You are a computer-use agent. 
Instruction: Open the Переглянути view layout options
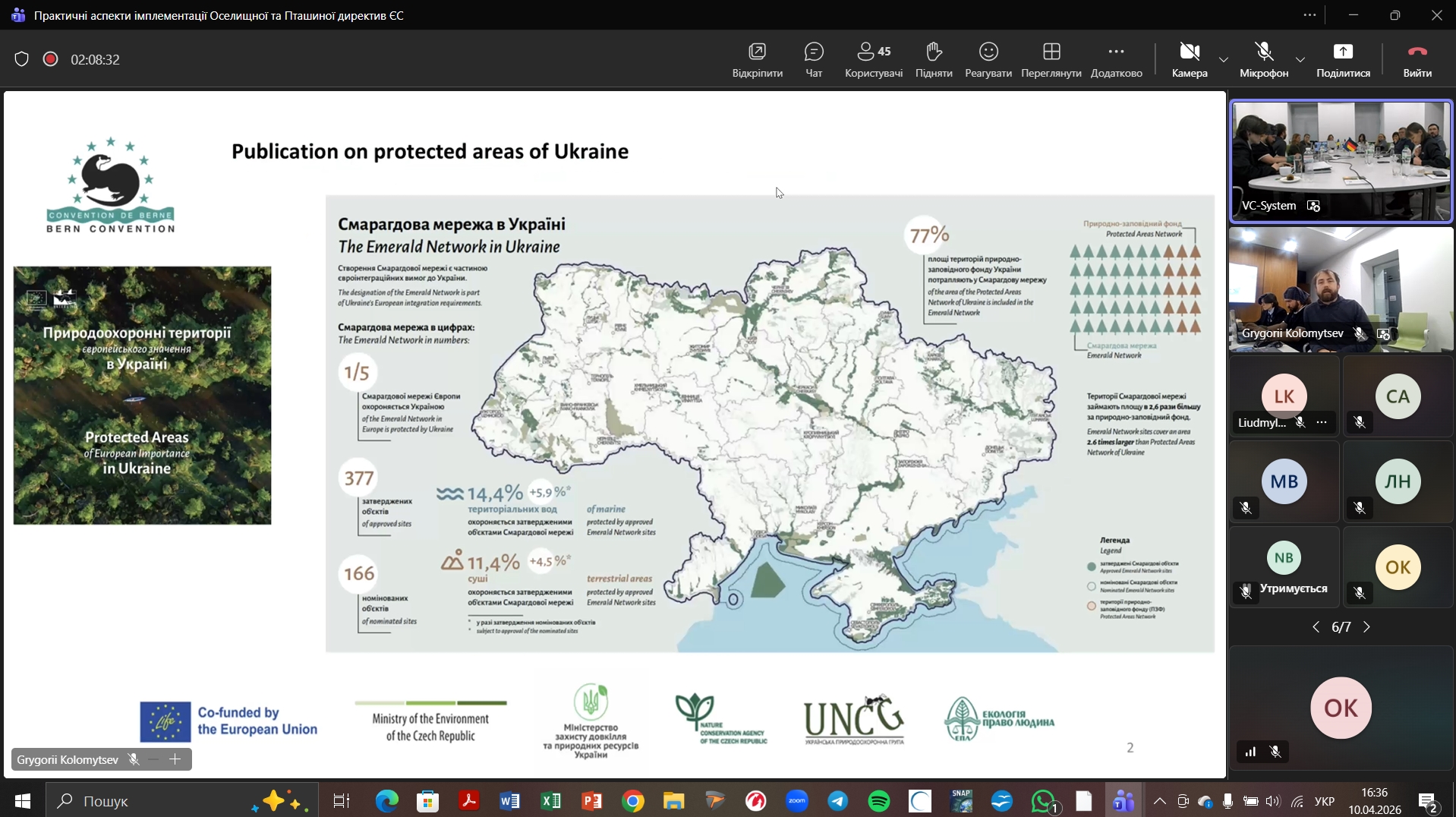pyautogui.click(x=1051, y=59)
